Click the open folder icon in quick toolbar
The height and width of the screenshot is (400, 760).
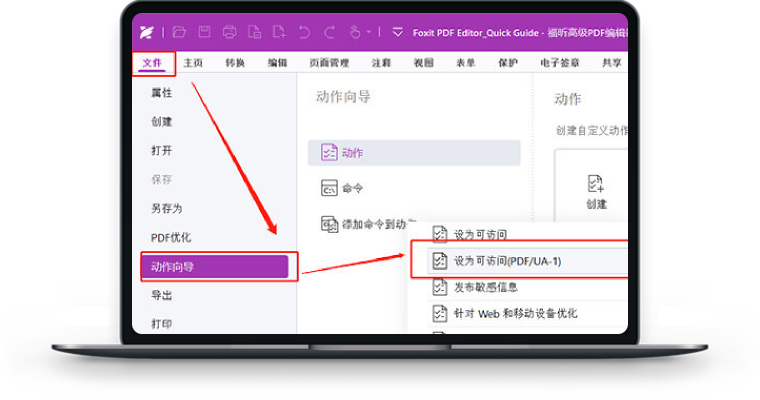point(179,32)
